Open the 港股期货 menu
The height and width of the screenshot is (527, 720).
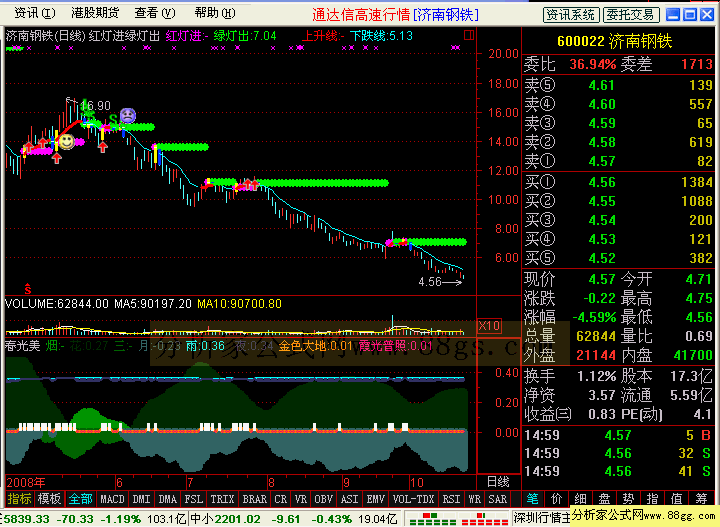point(95,13)
